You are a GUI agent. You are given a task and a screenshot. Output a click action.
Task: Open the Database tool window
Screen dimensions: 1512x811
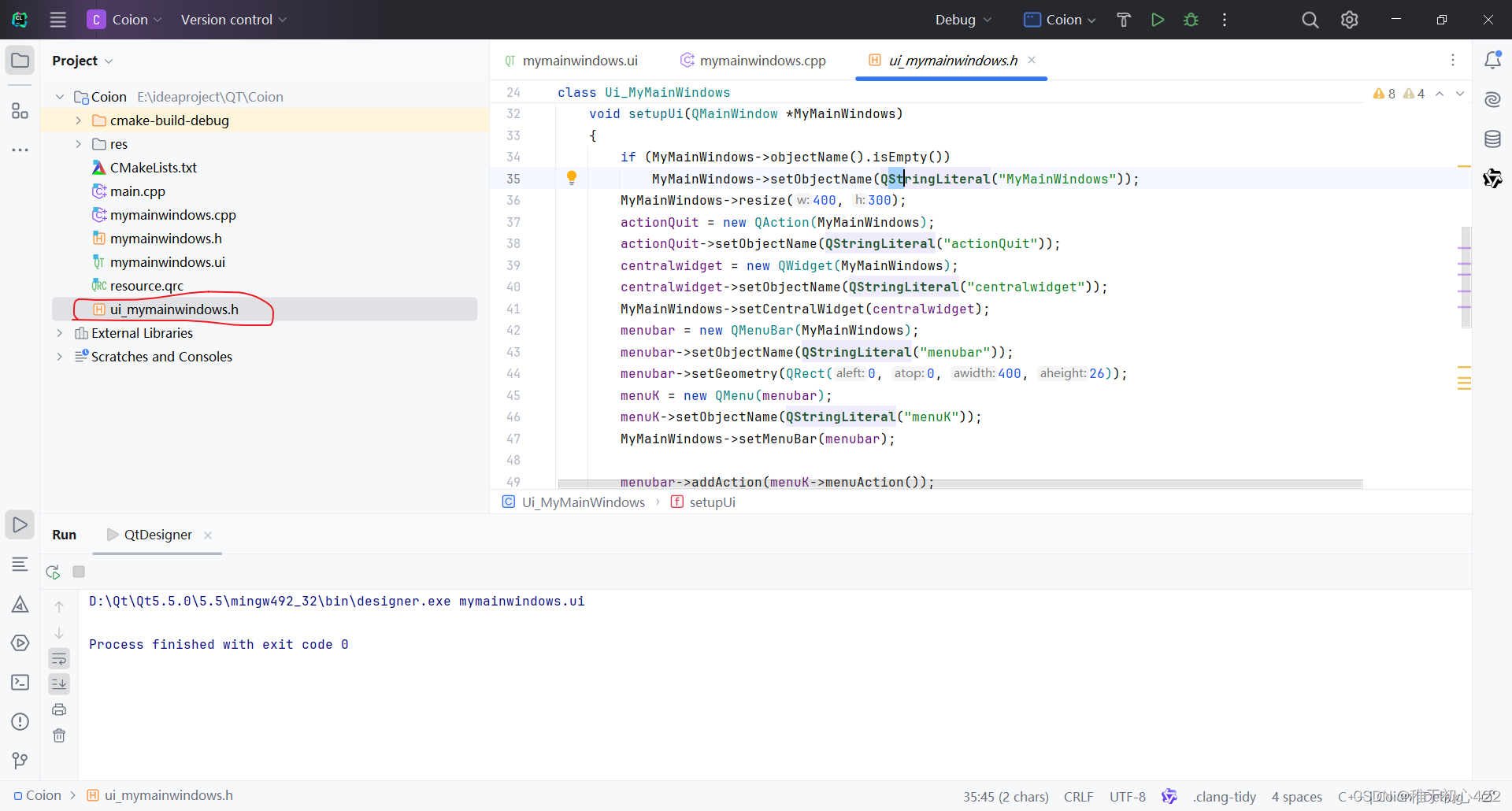point(1493,139)
